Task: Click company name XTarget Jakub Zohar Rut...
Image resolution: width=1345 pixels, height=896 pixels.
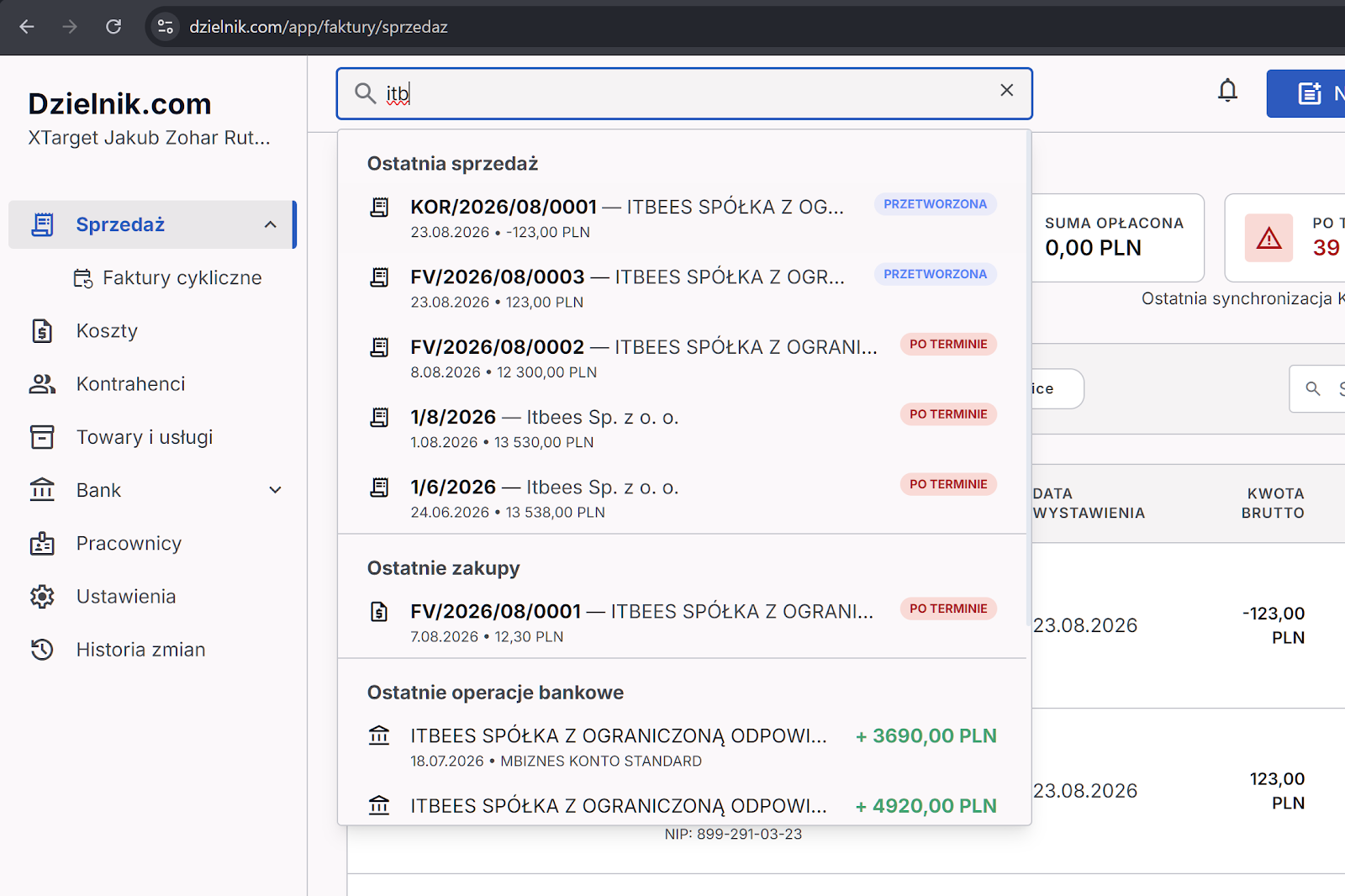Action: (149, 138)
